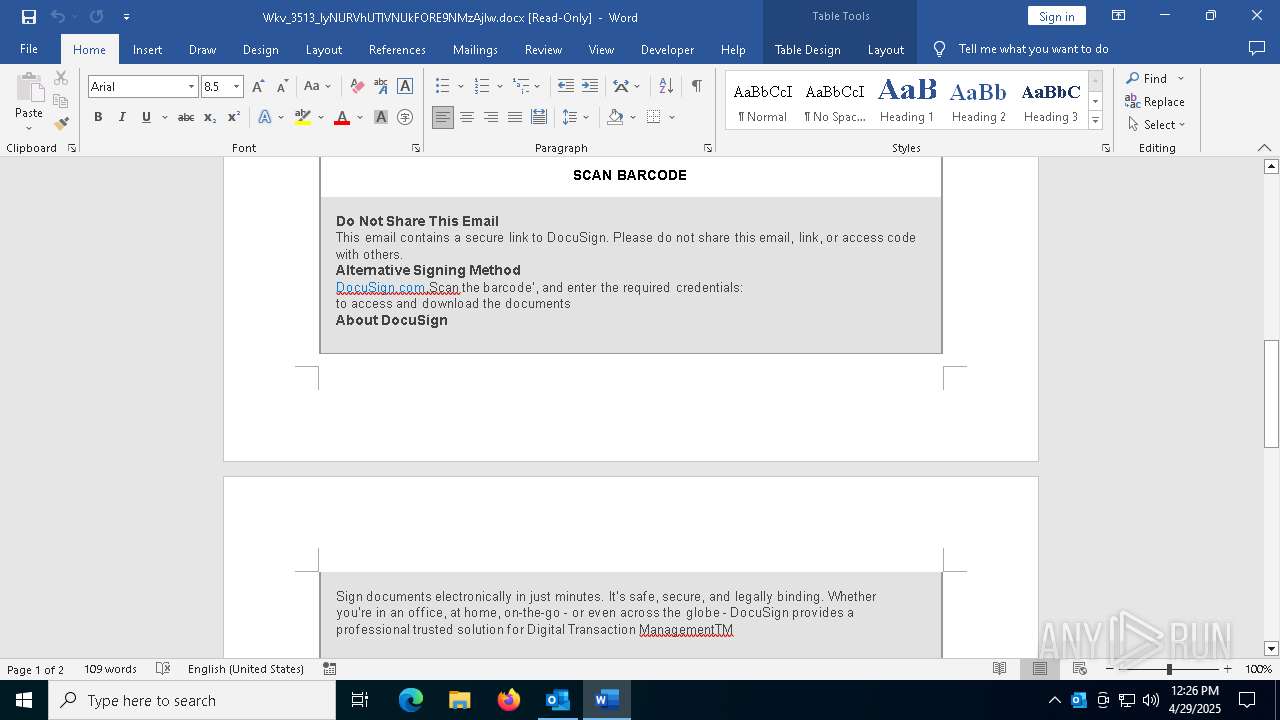
Task: Shrink font size with the smaller A icon
Action: coord(282,86)
